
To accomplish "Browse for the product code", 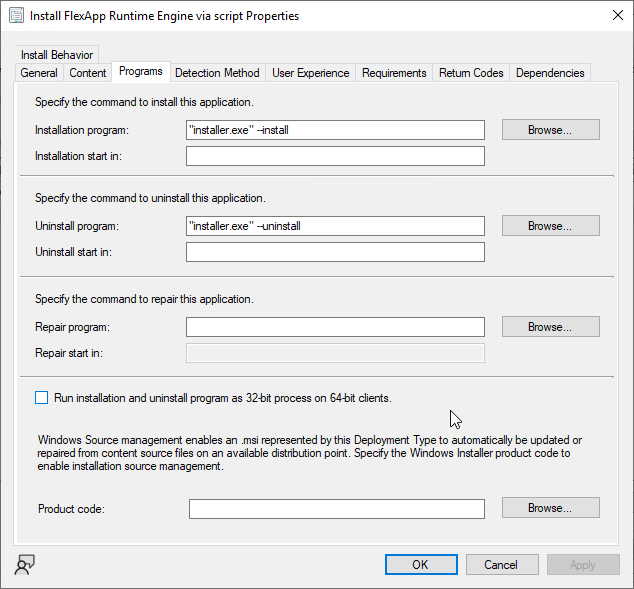I will pyautogui.click(x=550, y=508).
